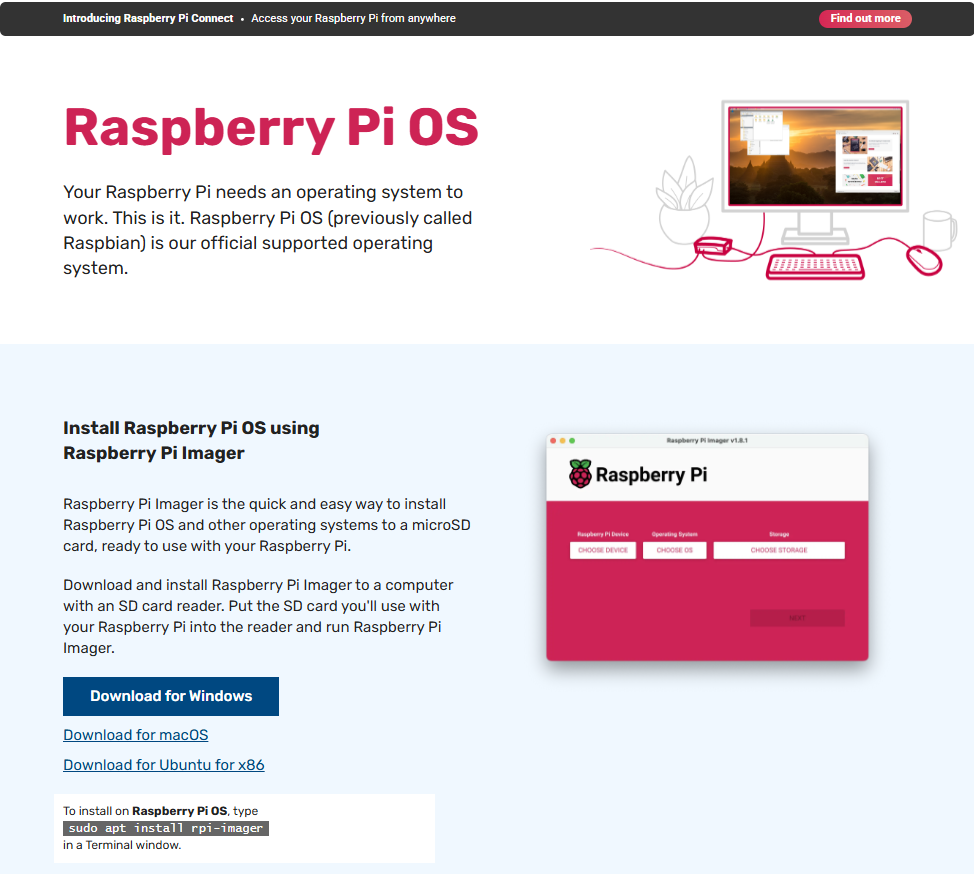The width and height of the screenshot is (974, 874).
Task: Click the Raspberry Pi Imager screenshot image
Action: (707, 547)
